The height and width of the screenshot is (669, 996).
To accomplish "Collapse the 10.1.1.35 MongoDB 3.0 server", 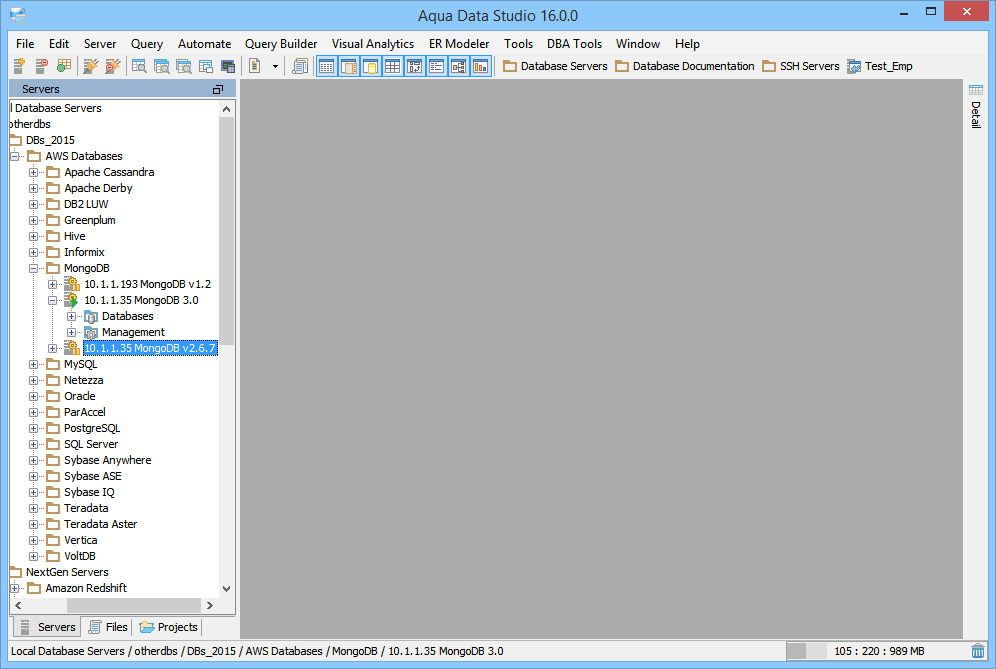I will click(53, 301).
